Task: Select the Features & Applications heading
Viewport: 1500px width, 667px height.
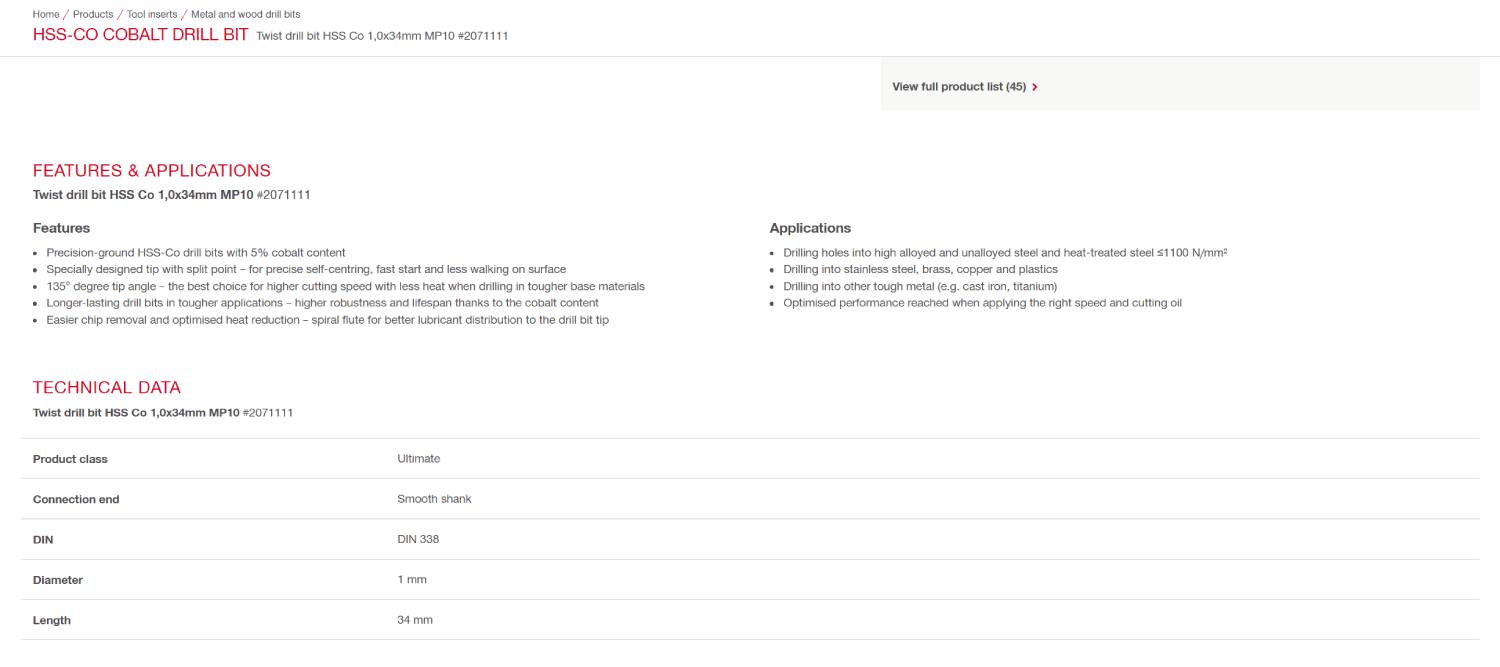Action: point(152,171)
